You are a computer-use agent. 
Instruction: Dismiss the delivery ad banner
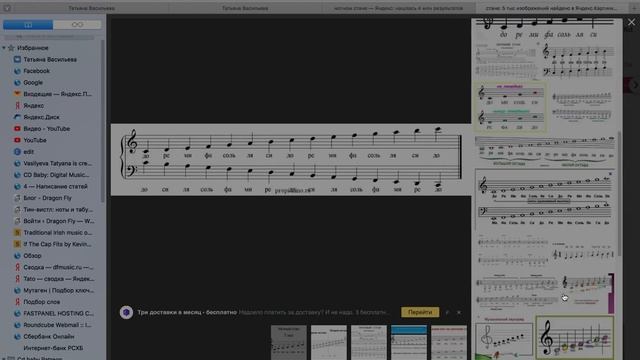pyautogui.click(x=459, y=312)
